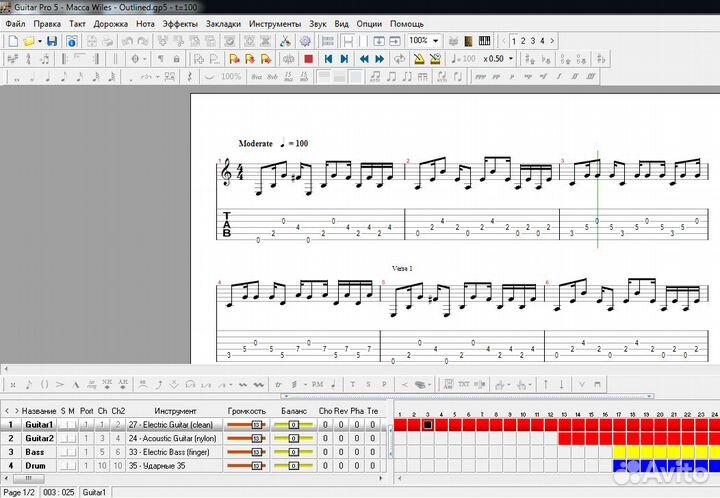Viewport: 720px width, 498px height.
Task: Click the scissors Cut icon
Action: (285, 41)
